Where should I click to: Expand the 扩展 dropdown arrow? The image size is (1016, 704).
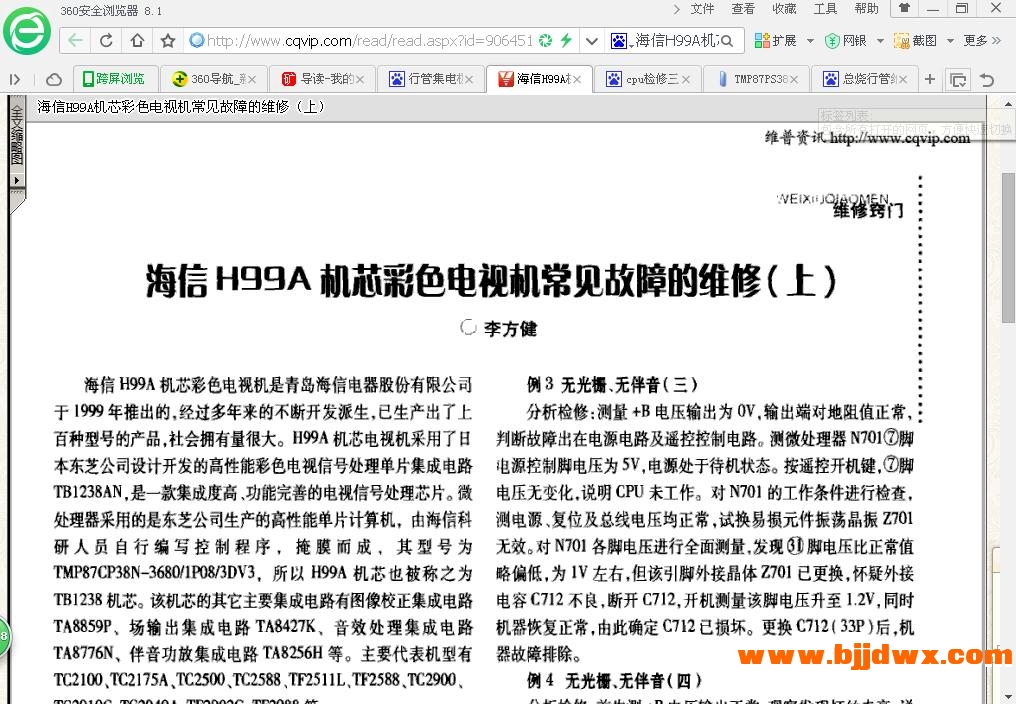810,41
